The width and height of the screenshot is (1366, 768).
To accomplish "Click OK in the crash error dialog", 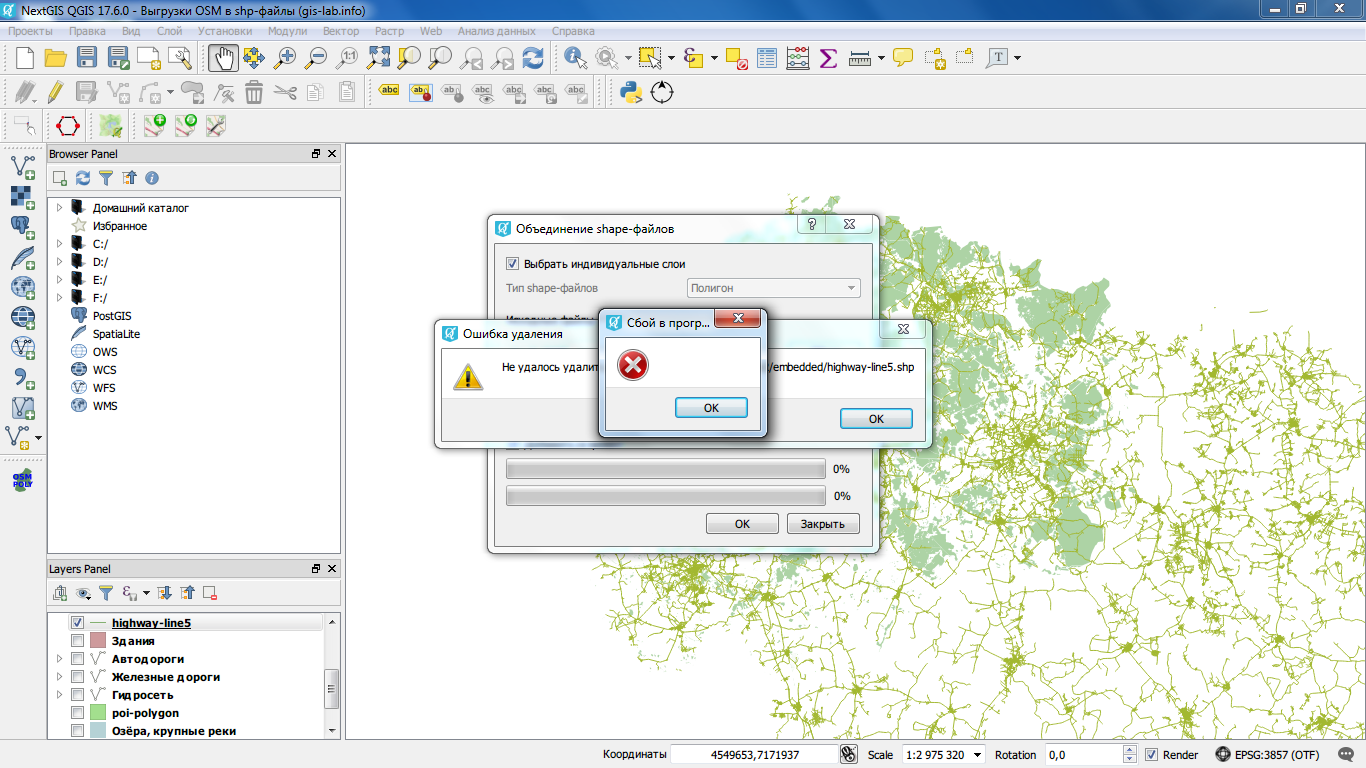I will [x=711, y=408].
